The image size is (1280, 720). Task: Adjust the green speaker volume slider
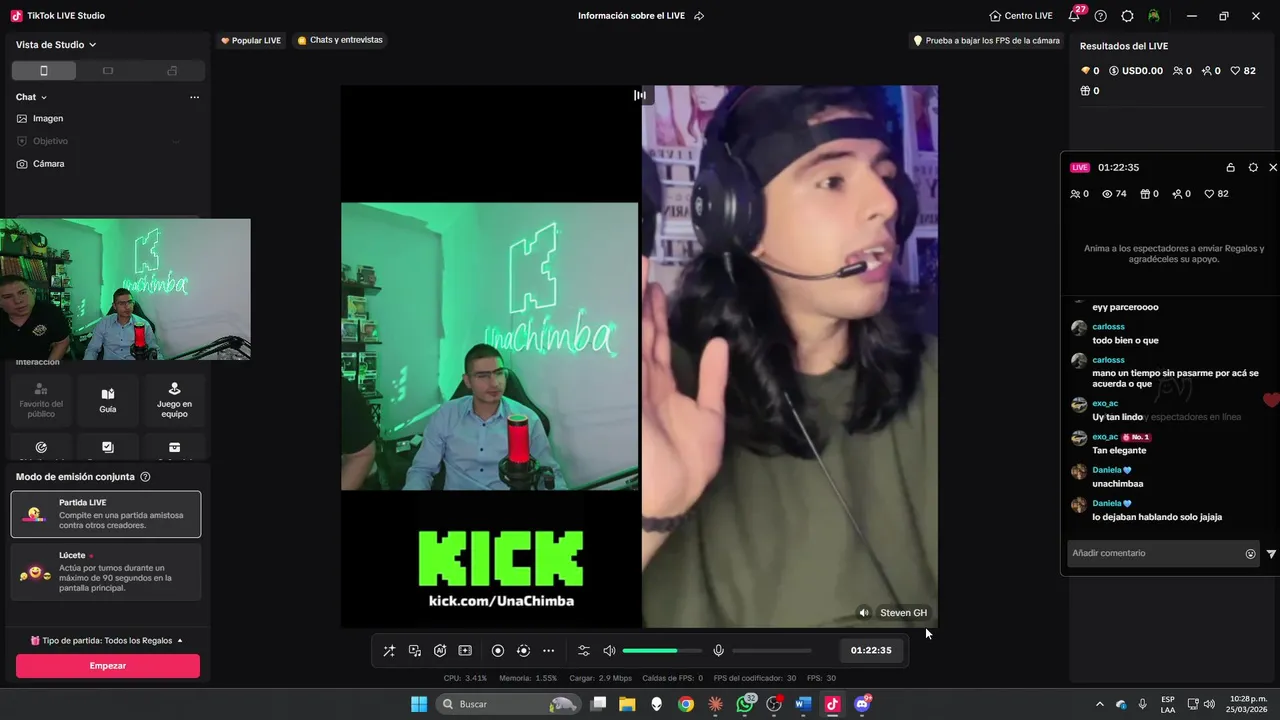662,651
